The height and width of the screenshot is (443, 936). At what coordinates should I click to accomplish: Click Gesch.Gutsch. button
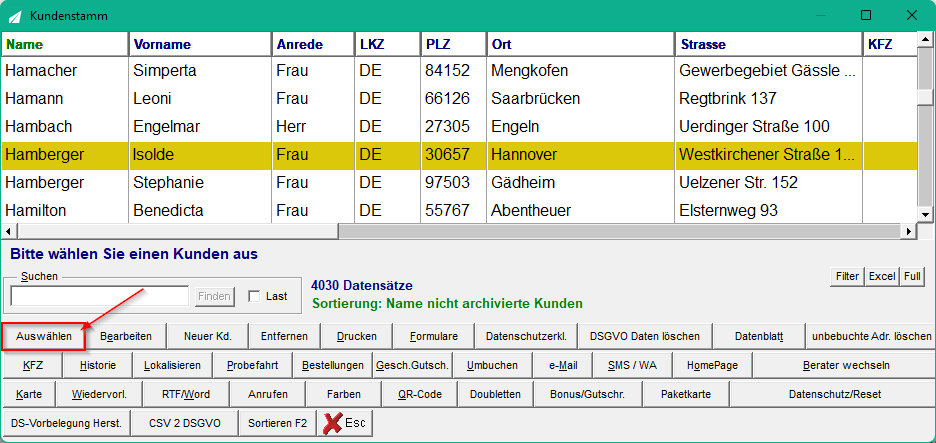tap(412, 365)
